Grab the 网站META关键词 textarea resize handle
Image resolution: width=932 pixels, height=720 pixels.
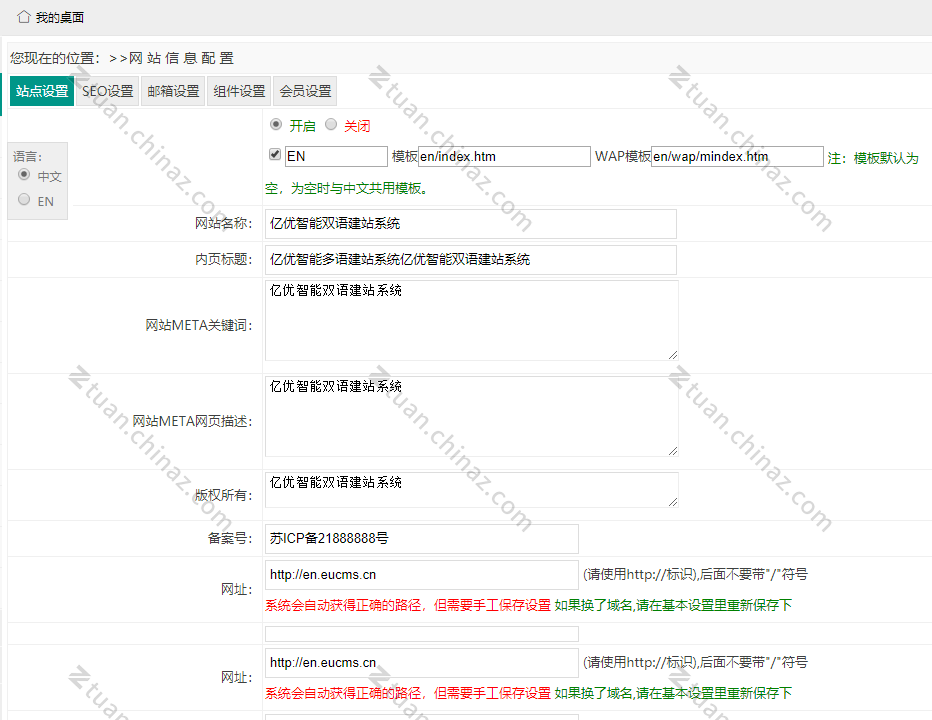(x=672, y=355)
